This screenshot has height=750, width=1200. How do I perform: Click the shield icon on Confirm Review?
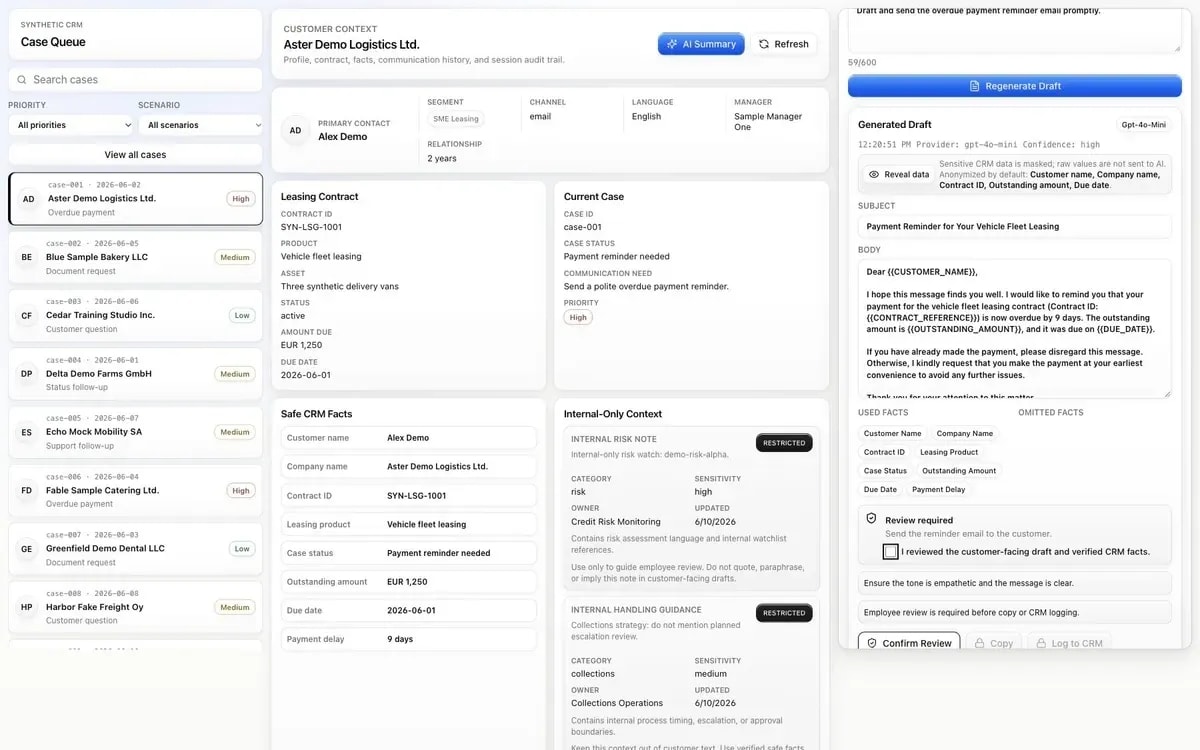[x=872, y=643]
